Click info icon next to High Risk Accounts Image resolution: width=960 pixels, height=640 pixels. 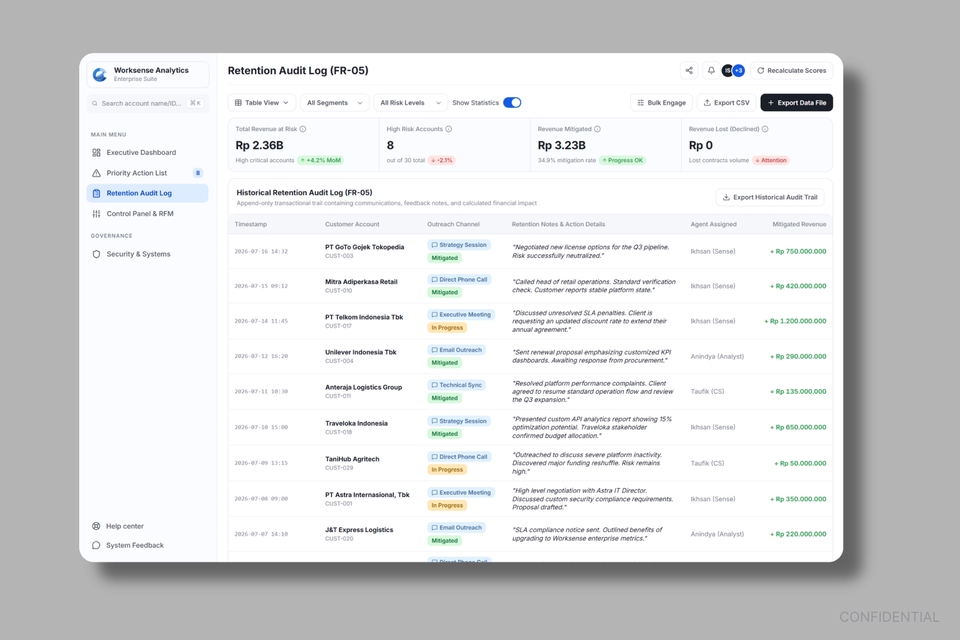pos(449,129)
